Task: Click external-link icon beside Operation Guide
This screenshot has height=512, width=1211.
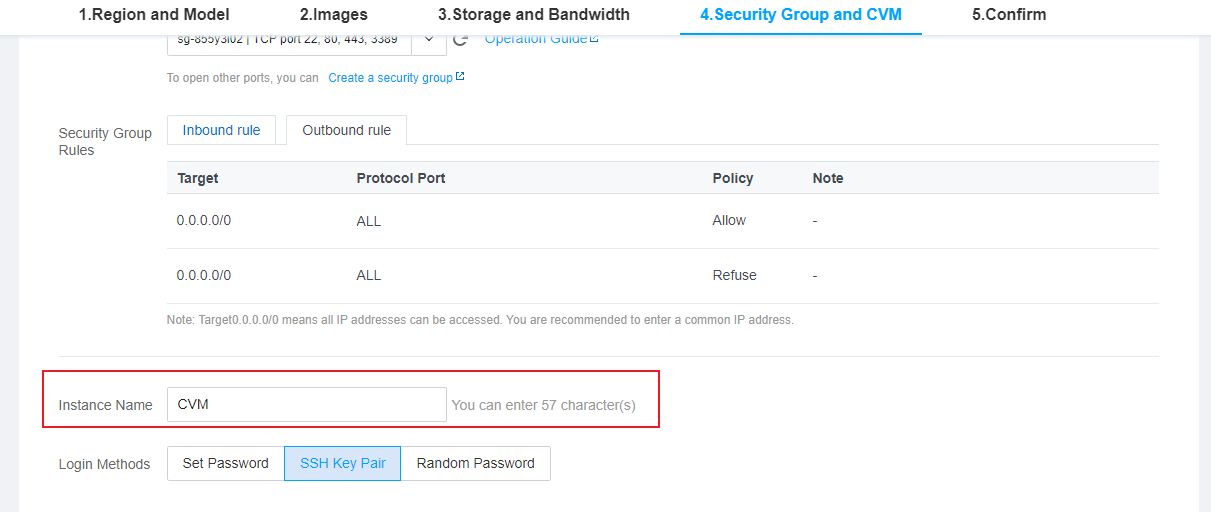Action: click(594, 39)
